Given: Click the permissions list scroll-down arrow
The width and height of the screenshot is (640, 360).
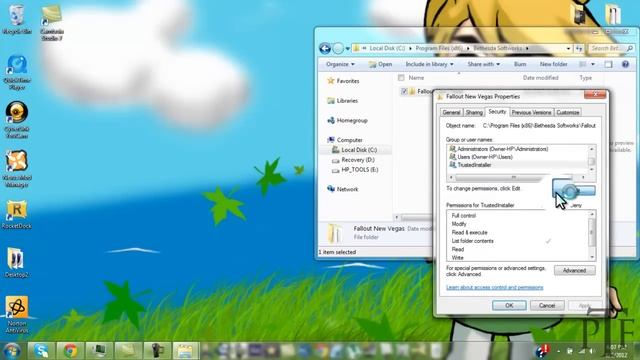Looking at the screenshot, I should coord(592,257).
